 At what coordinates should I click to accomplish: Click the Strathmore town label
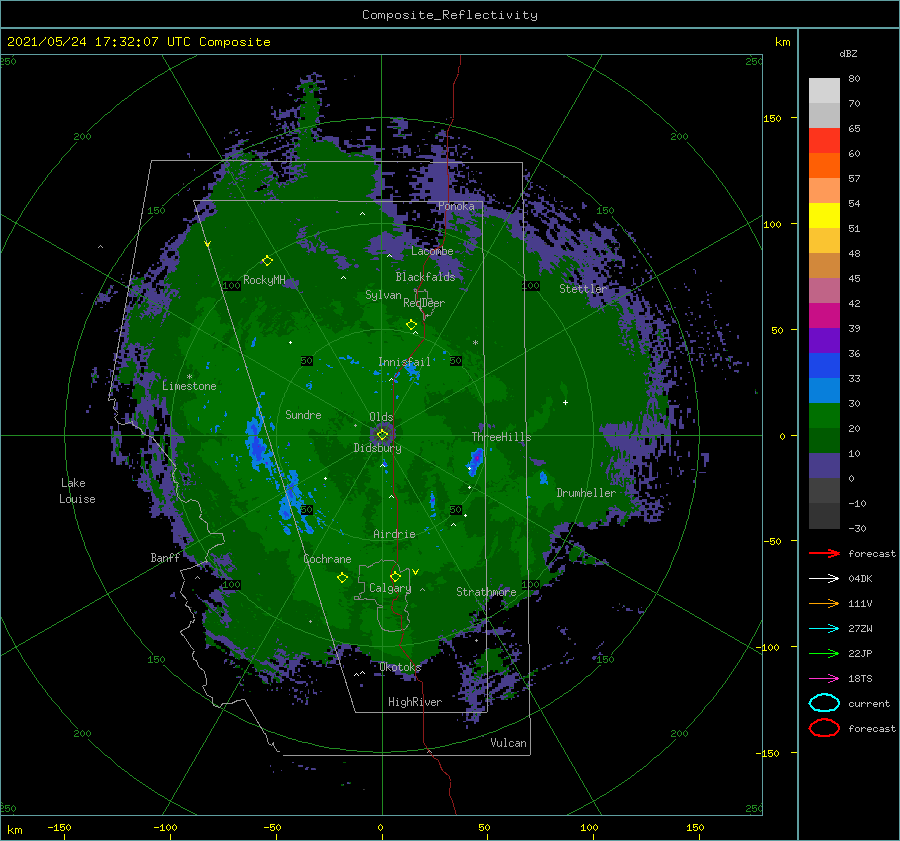(486, 592)
